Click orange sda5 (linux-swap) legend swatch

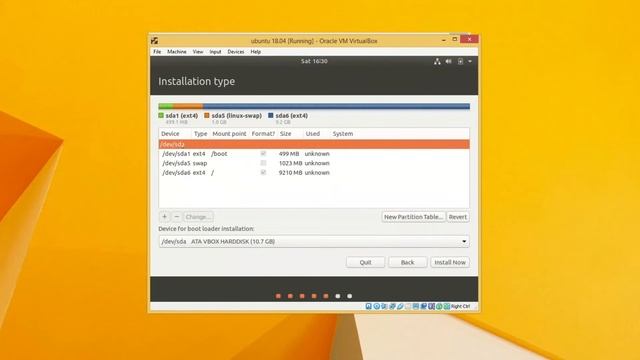coord(207,116)
